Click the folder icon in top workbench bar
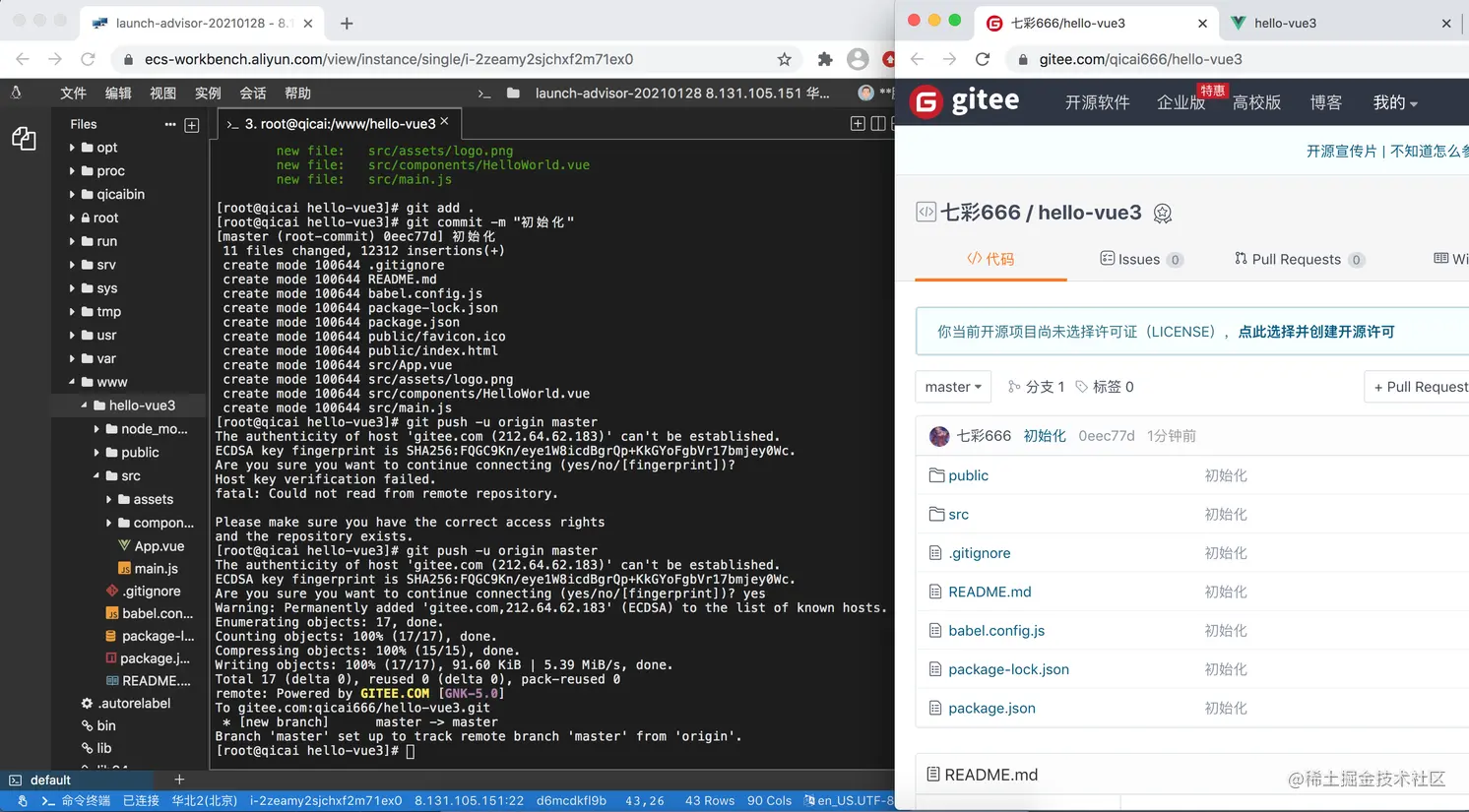The width and height of the screenshot is (1469, 812). [x=513, y=94]
